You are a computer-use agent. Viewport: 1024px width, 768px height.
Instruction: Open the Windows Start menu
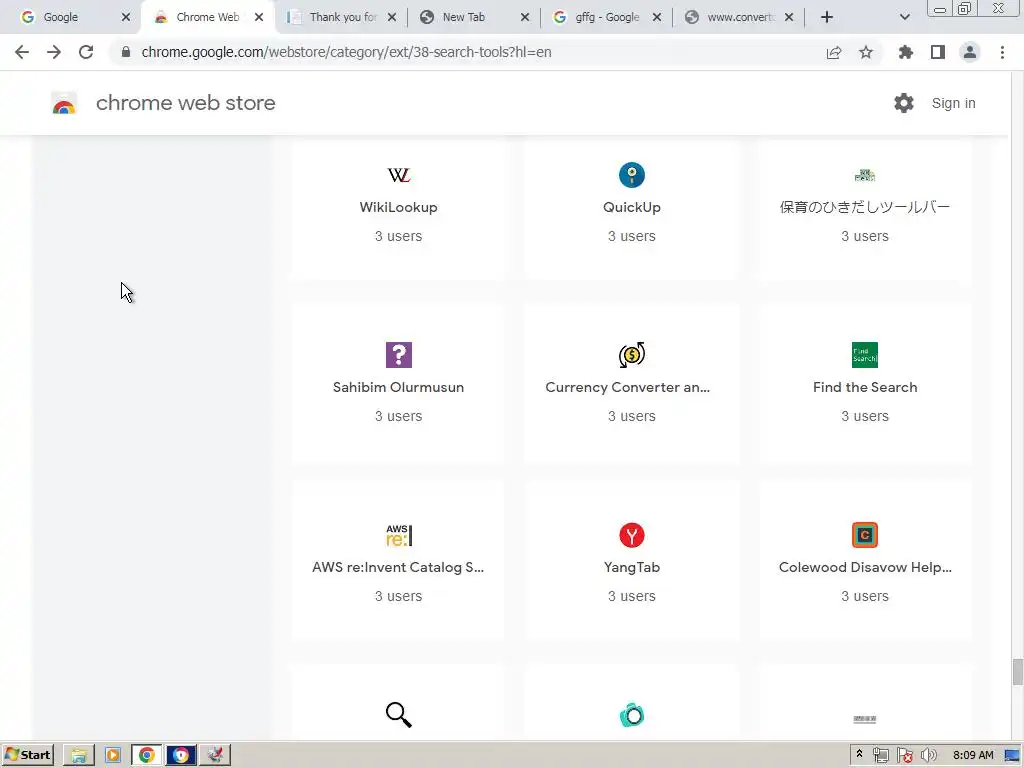pos(28,755)
